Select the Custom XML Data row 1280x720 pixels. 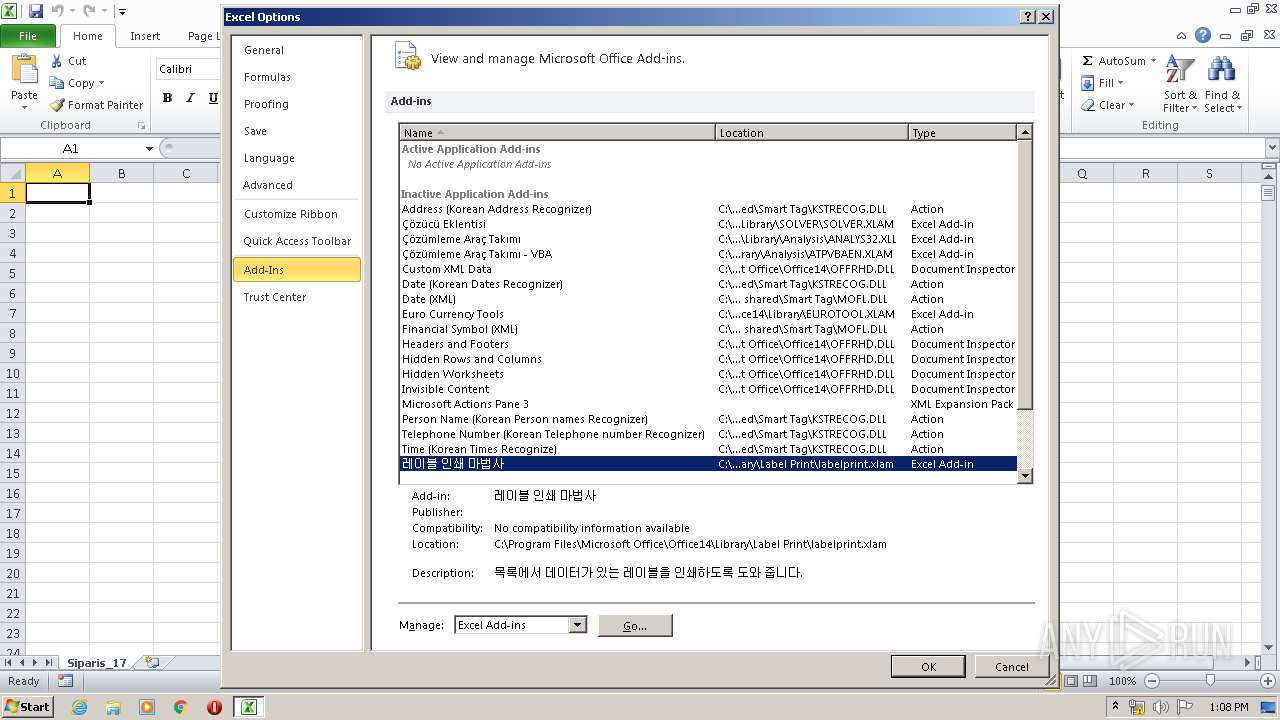(x=708, y=269)
